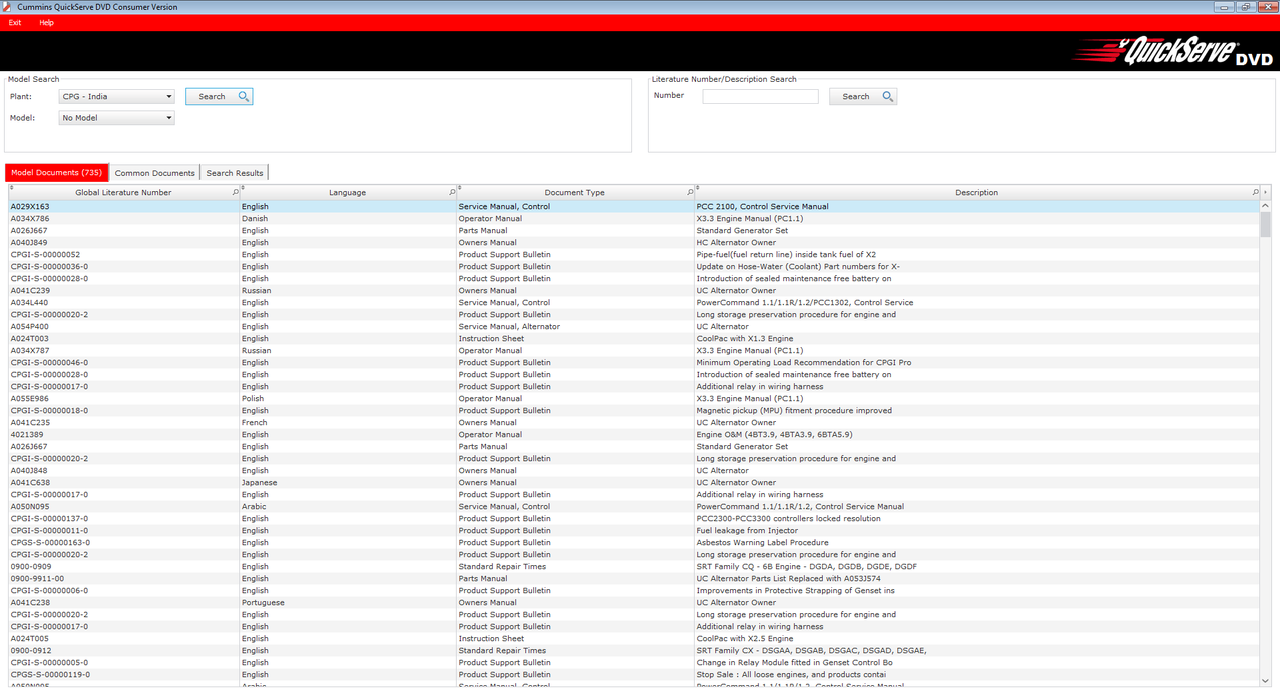This screenshot has width=1280, height=693.
Task: Click Model Search's Search button
Action: 219,97
